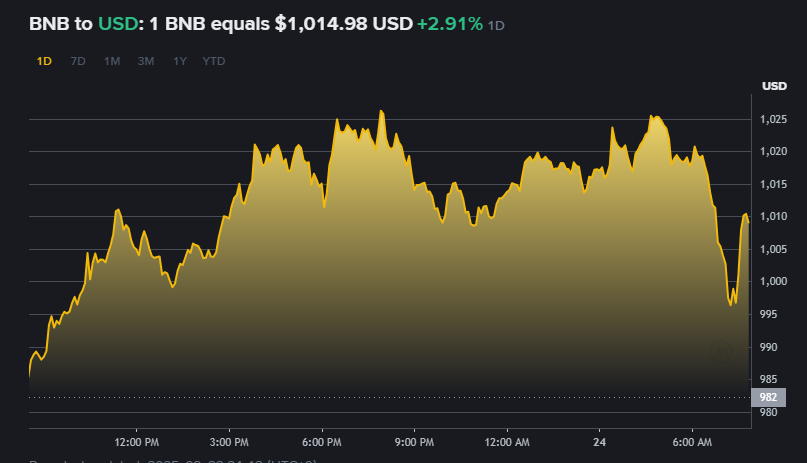Click the 982 price tag on axis
The image size is (807, 463).
[x=768, y=397]
